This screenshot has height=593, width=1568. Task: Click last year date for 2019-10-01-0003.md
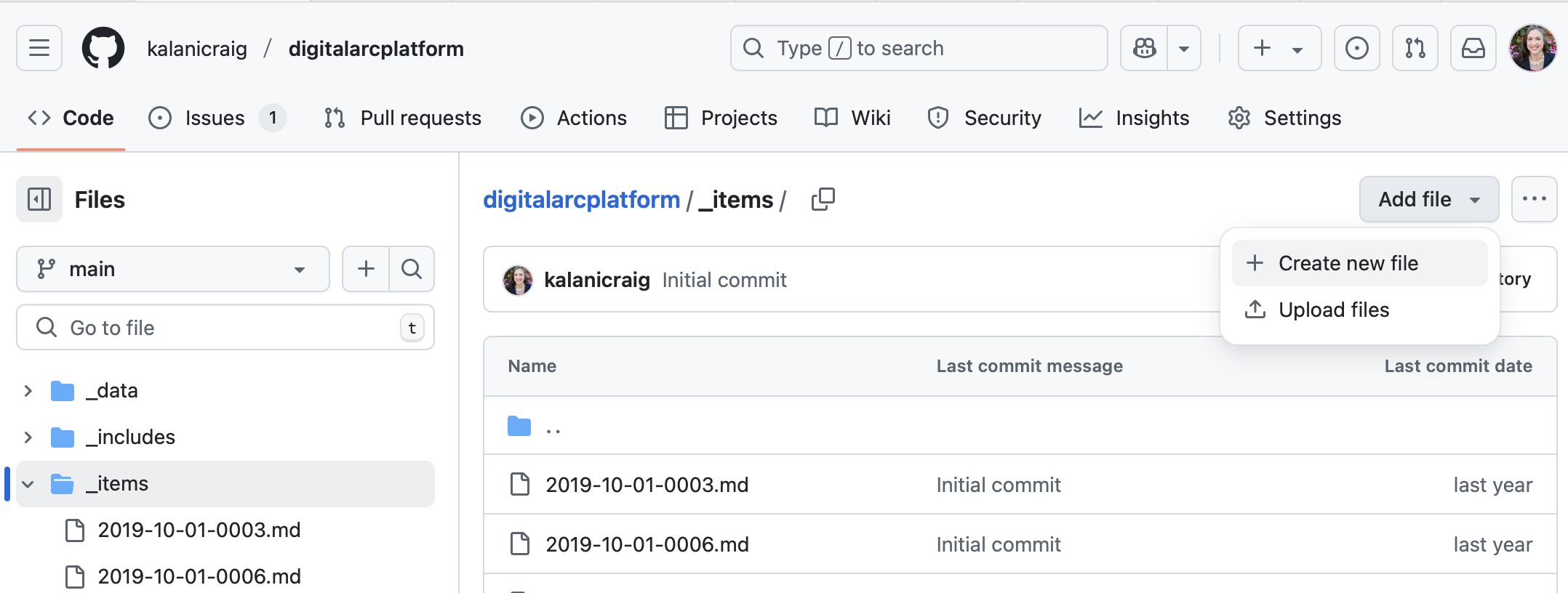click(x=1493, y=485)
